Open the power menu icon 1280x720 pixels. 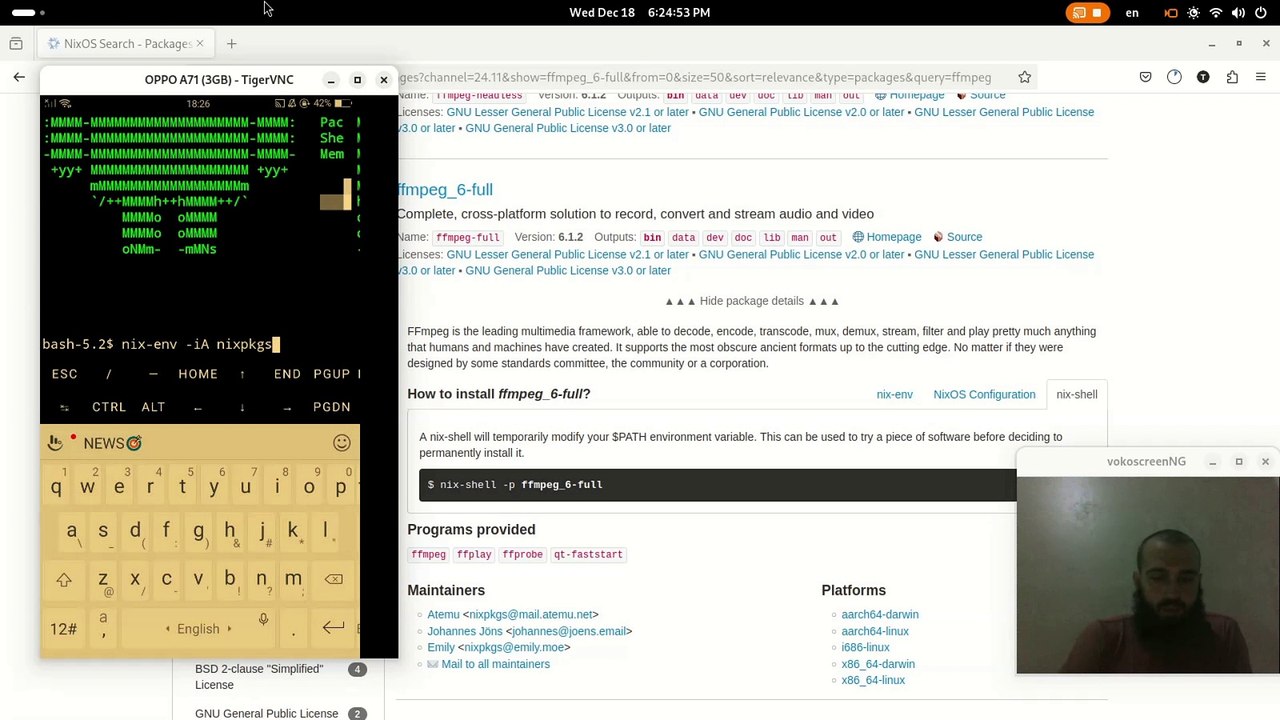[1260, 13]
